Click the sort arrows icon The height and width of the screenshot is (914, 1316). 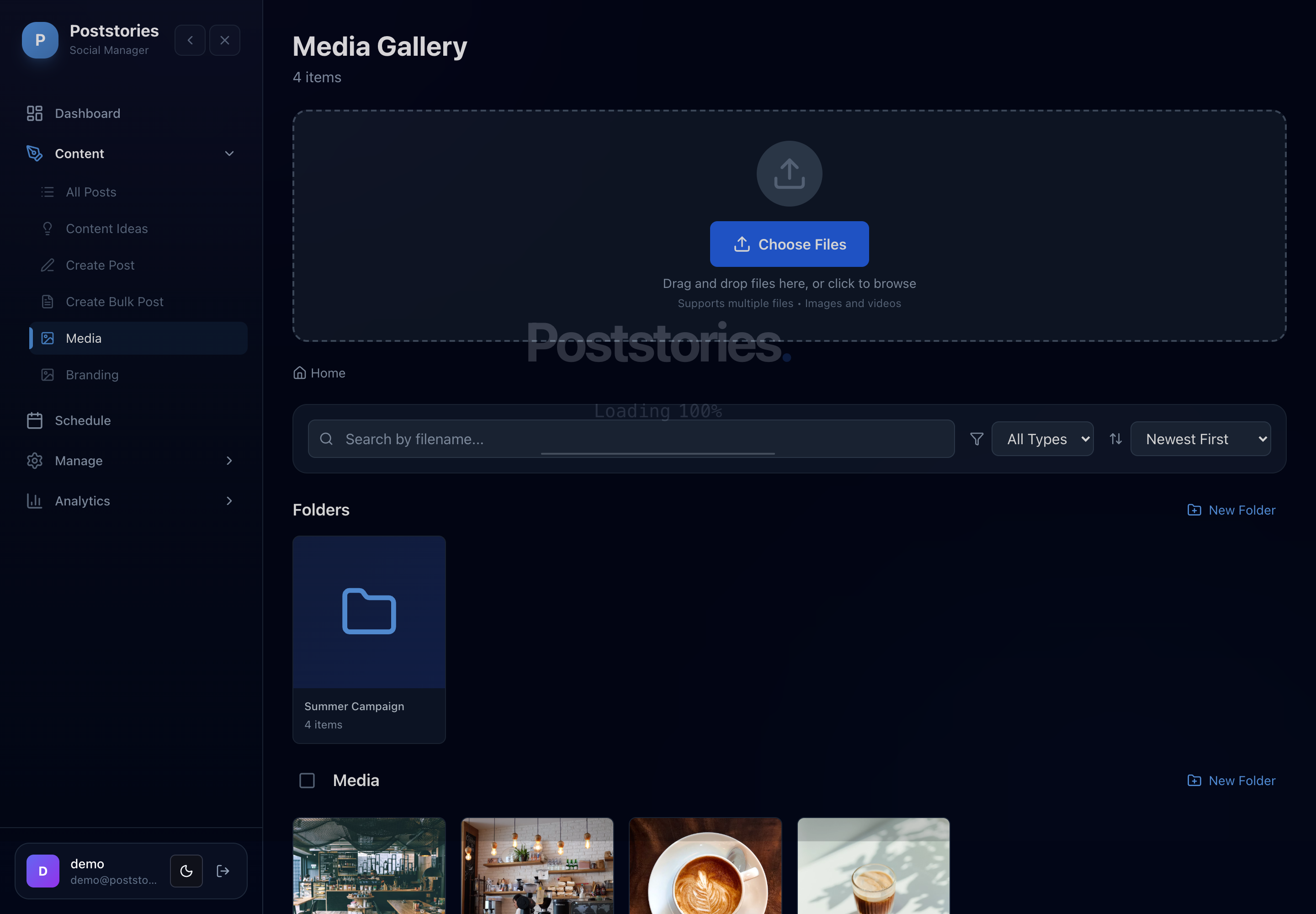1115,439
